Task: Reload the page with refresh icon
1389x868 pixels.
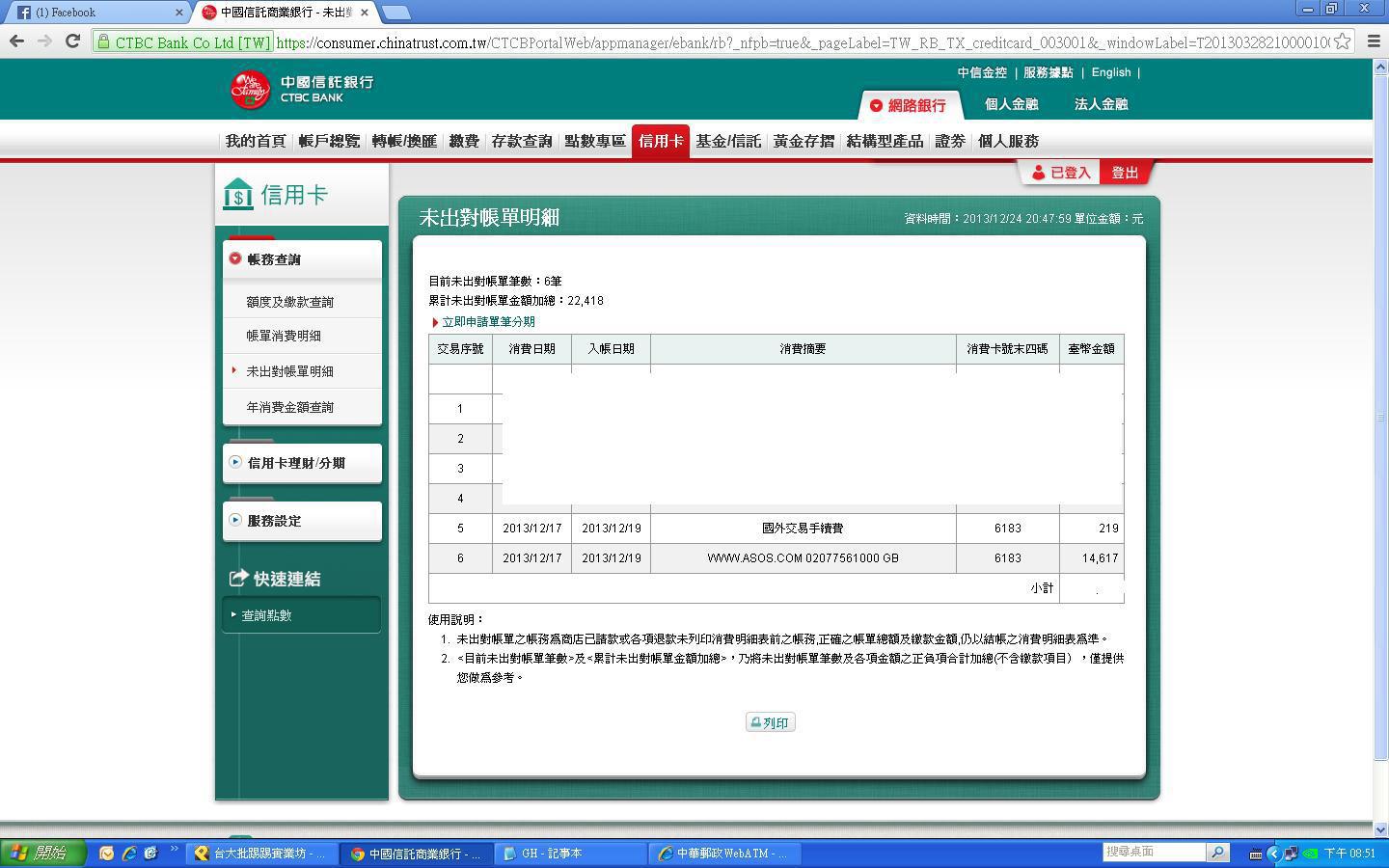Action: pos(72,41)
